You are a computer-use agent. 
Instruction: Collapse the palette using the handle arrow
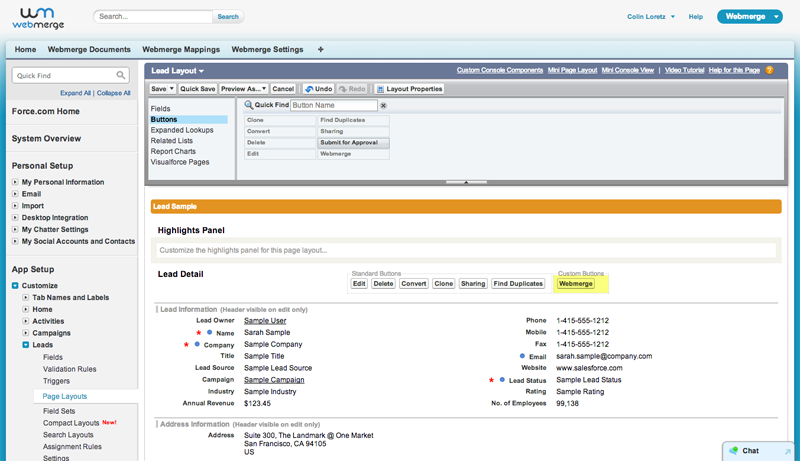click(x=466, y=182)
